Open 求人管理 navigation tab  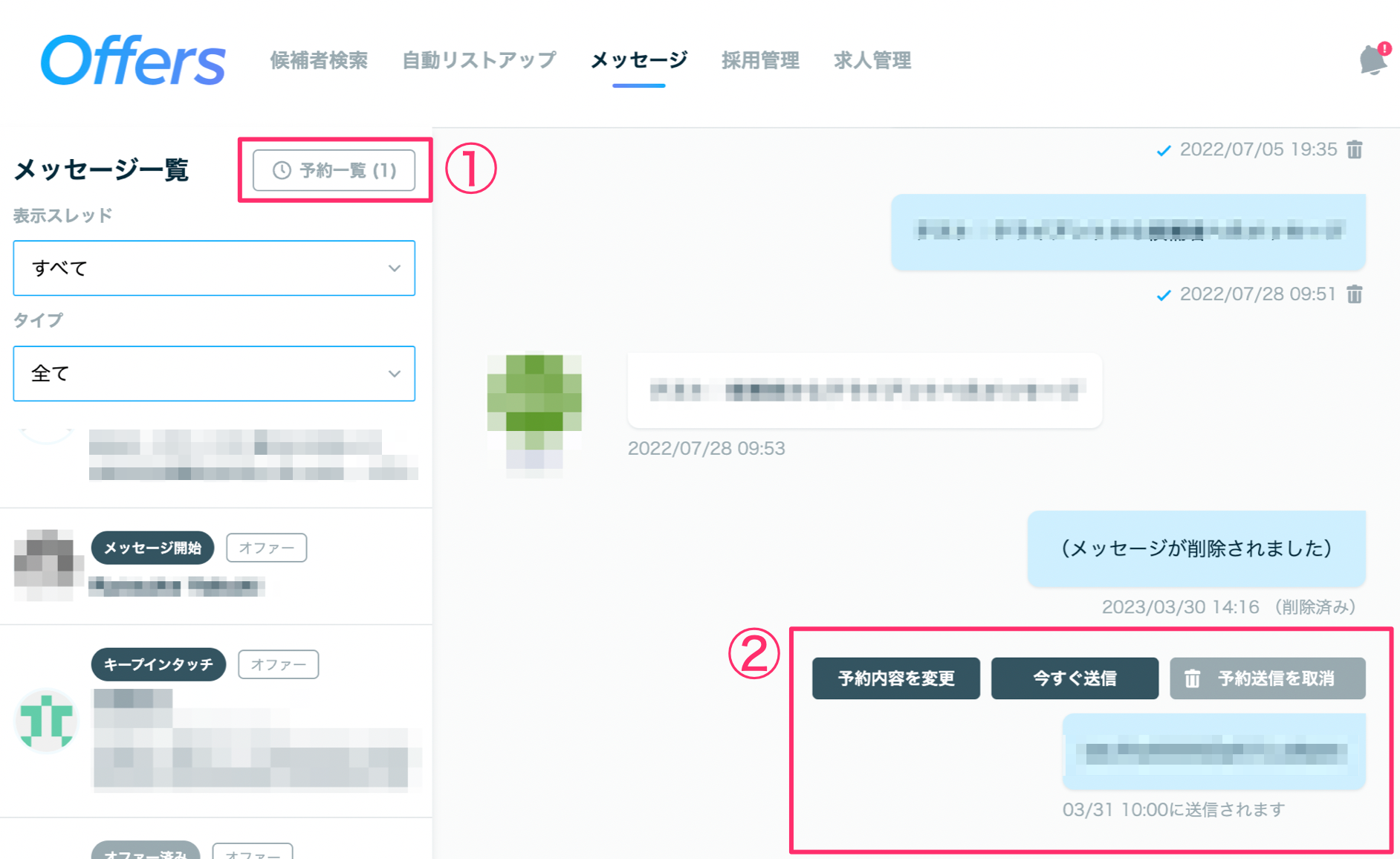point(872,60)
